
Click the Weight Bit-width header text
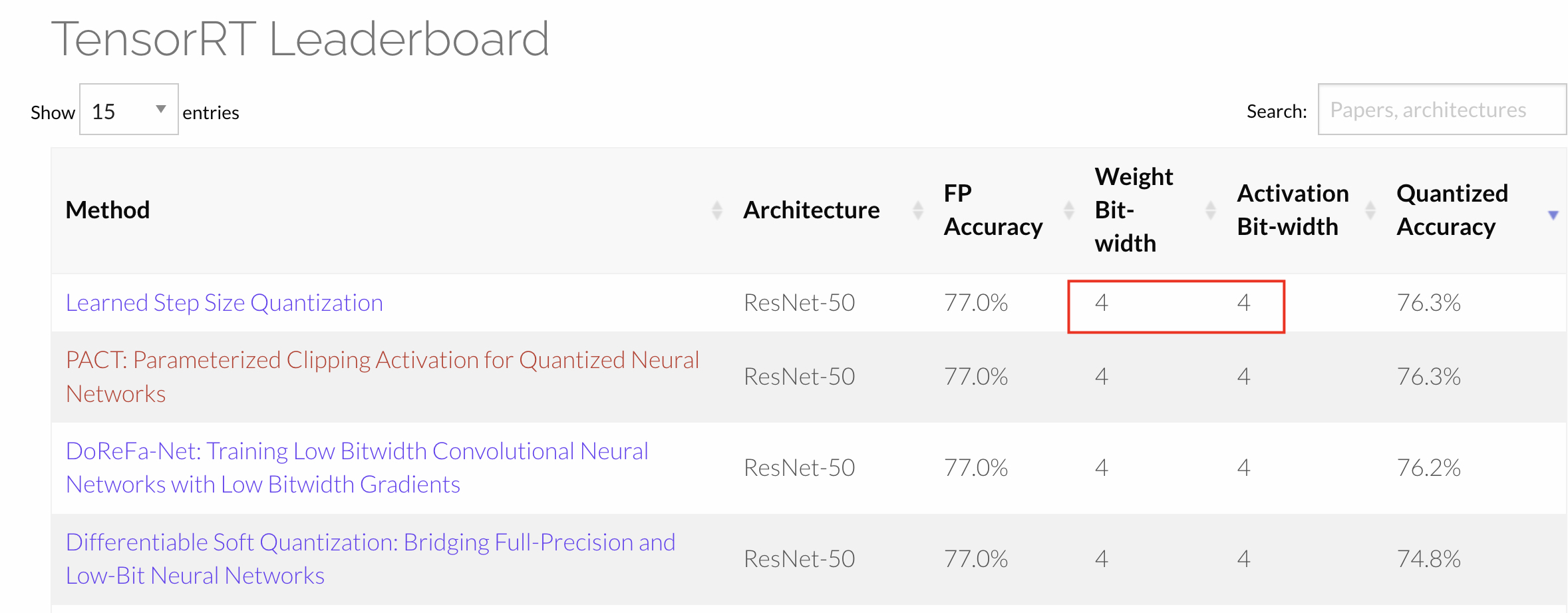(x=1134, y=210)
